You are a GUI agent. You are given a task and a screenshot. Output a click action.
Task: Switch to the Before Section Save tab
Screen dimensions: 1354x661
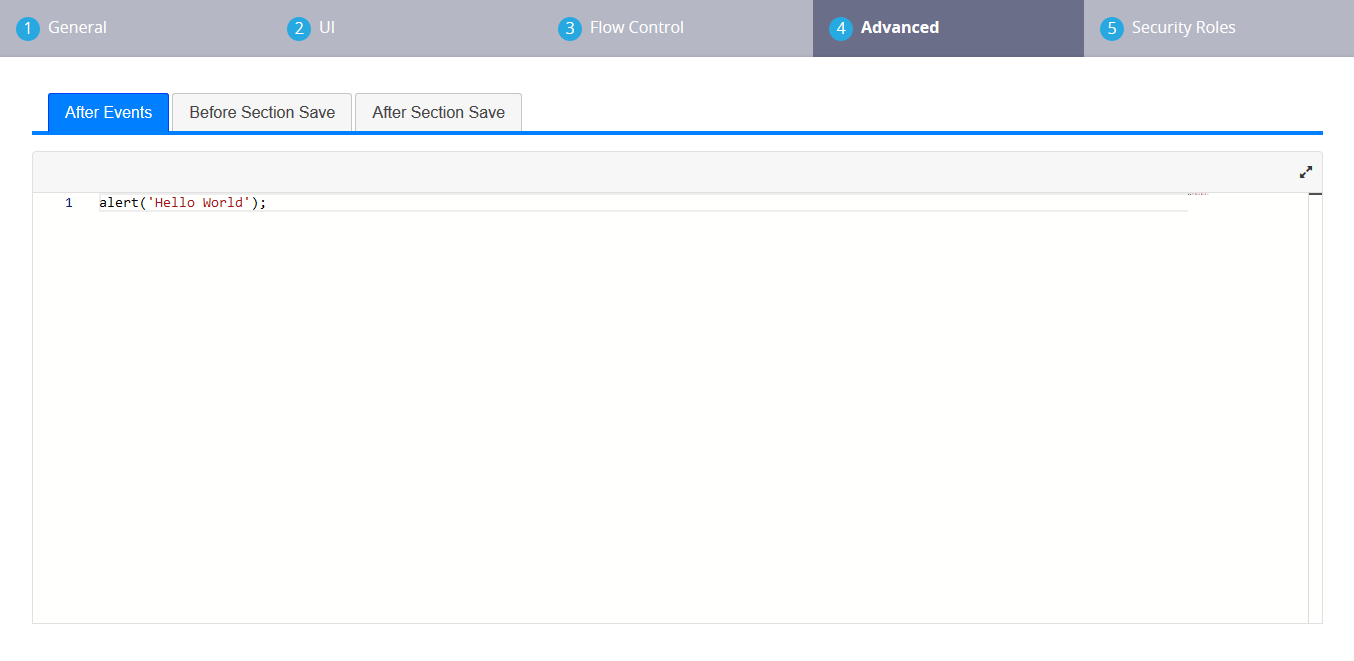262,112
